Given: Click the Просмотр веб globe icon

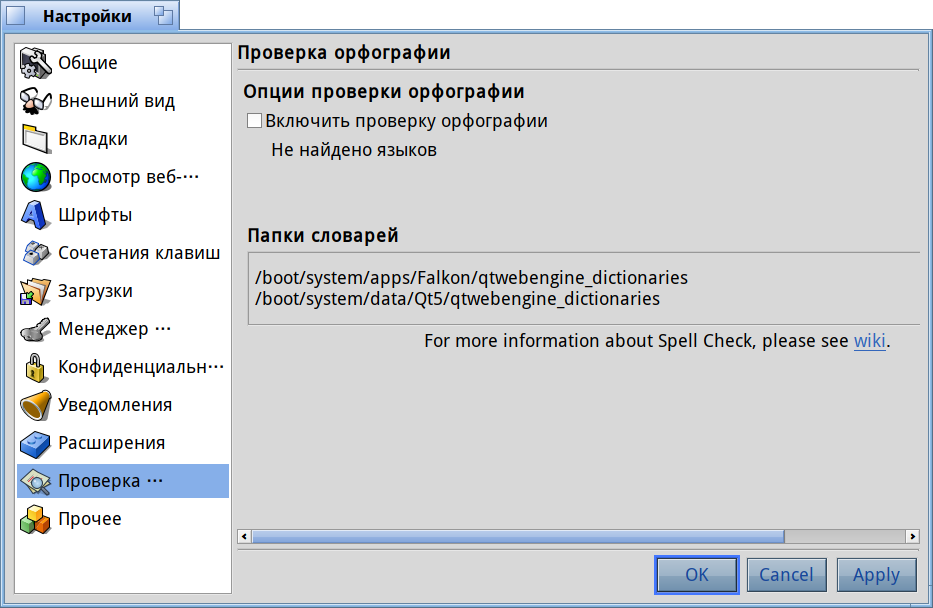Looking at the screenshot, I should click(36, 177).
